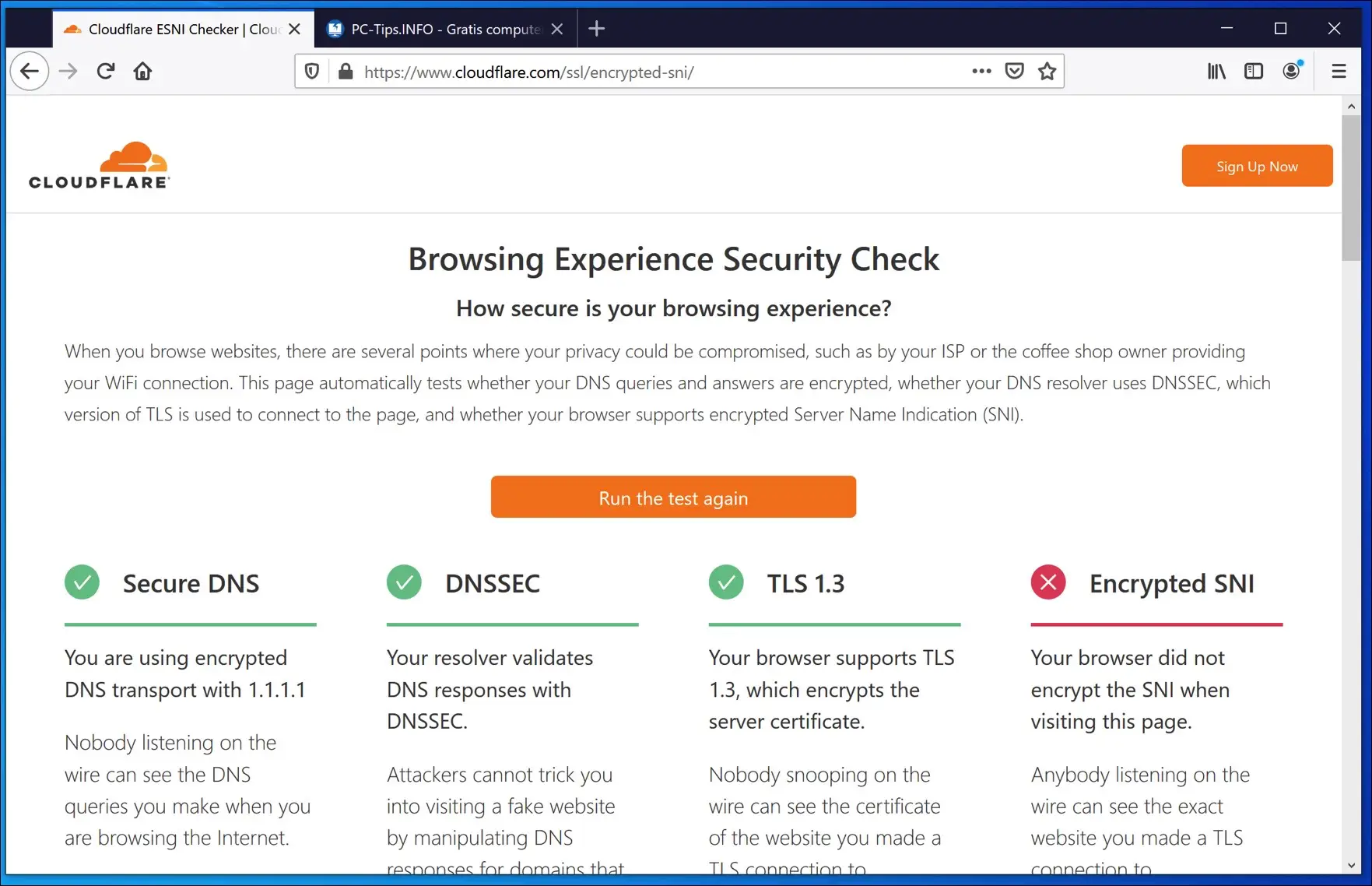The height and width of the screenshot is (886, 1372).
Task: Click the Sign Up Now button
Action: (1257, 166)
